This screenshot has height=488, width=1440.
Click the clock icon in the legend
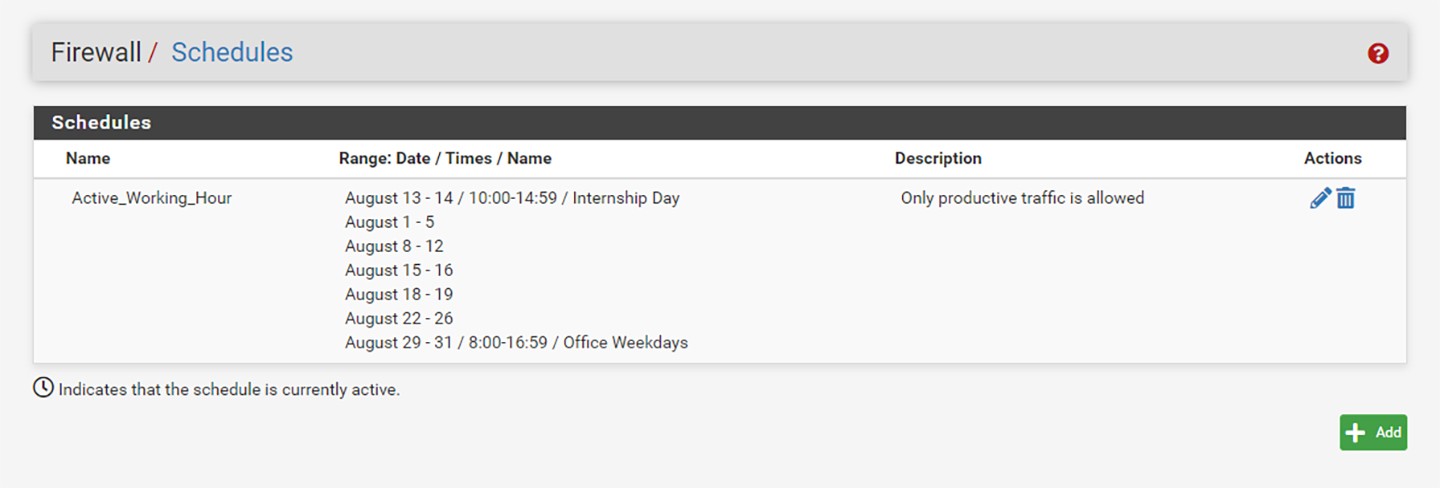coord(43,388)
